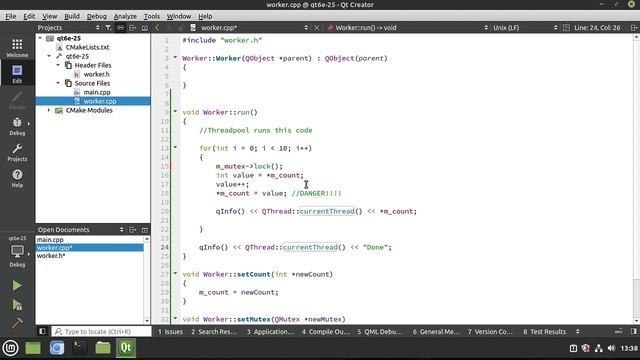The height and width of the screenshot is (360, 640).
Task: Show the Compile Output pane
Action: [x=326, y=331]
